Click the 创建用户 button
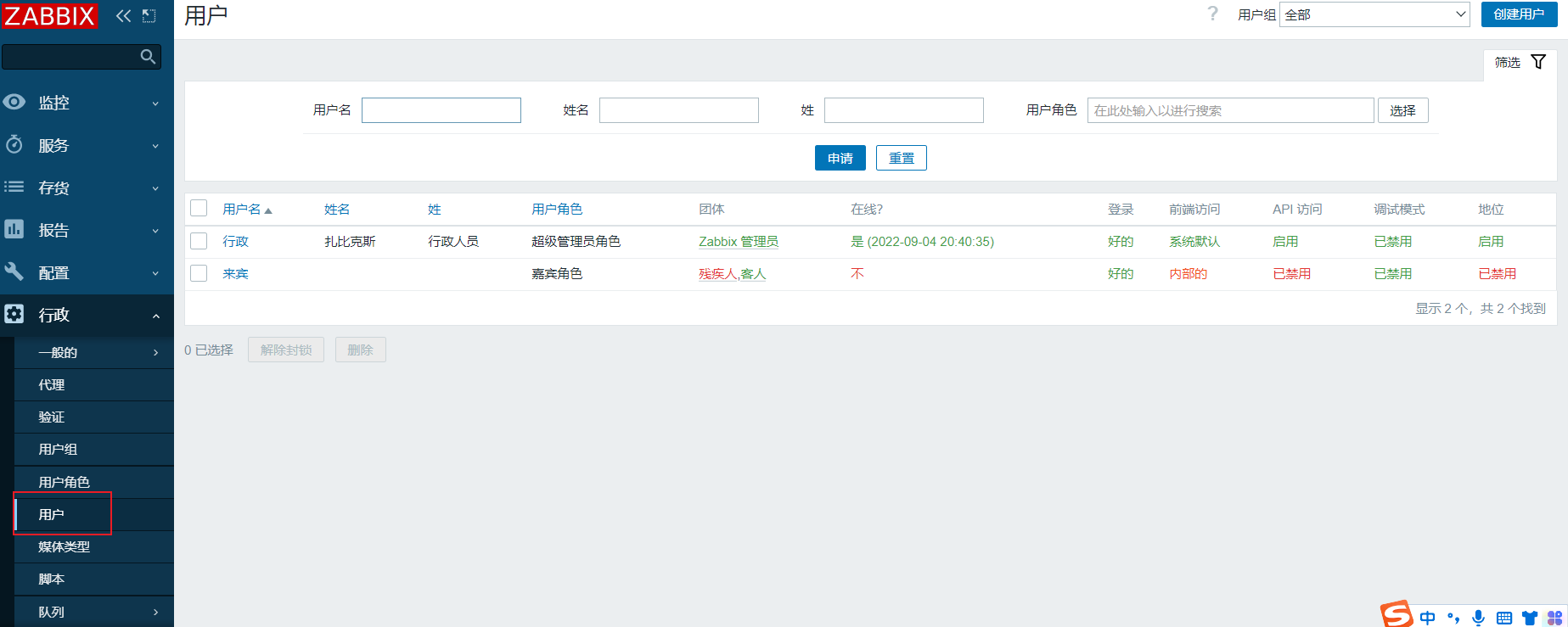This screenshot has height=627, width=1568. [x=1519, y=14]
